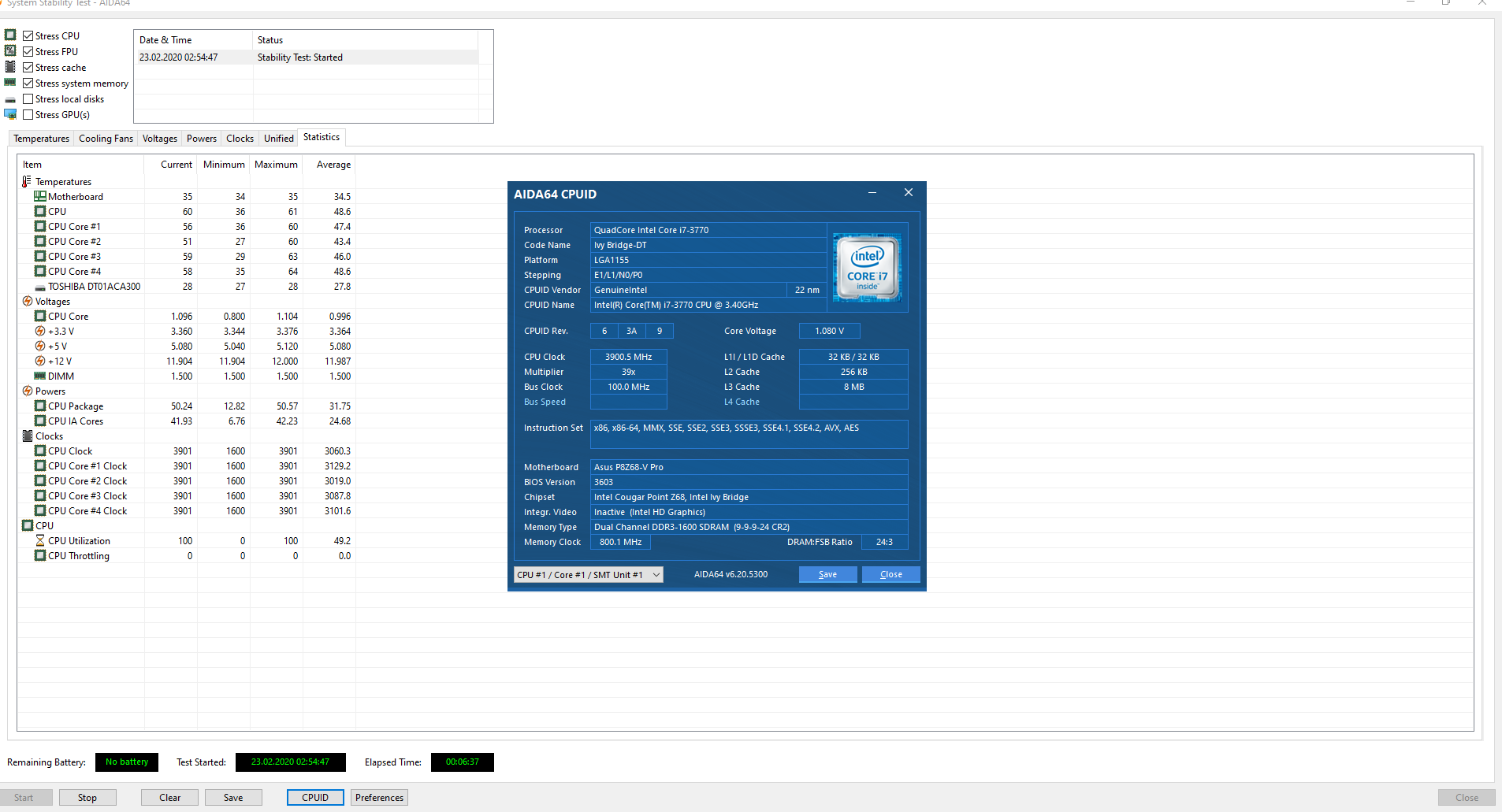
Task: Select the Stability Test: Started log entry
Action: pyautogui.click(x=307, y=57)
